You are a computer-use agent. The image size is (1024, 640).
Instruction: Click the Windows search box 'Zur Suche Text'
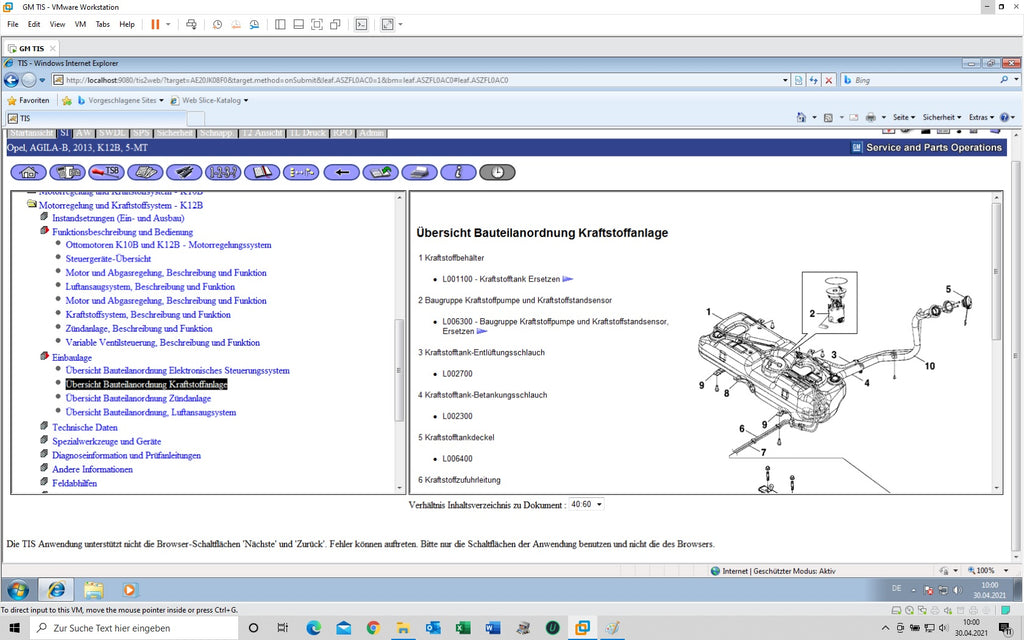click(135, 628)
